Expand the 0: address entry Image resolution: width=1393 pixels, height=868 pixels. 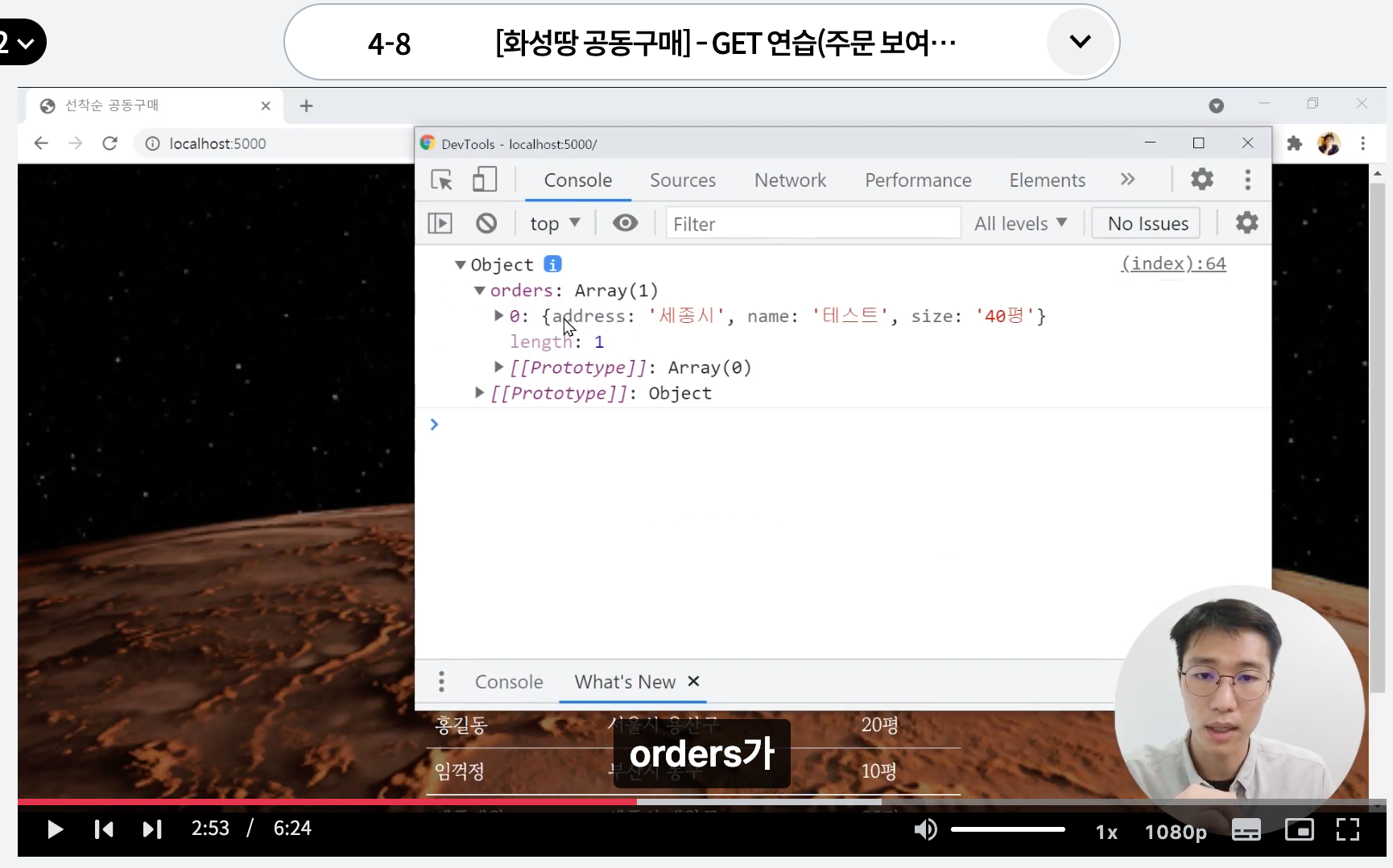click(x=499, y=316)
